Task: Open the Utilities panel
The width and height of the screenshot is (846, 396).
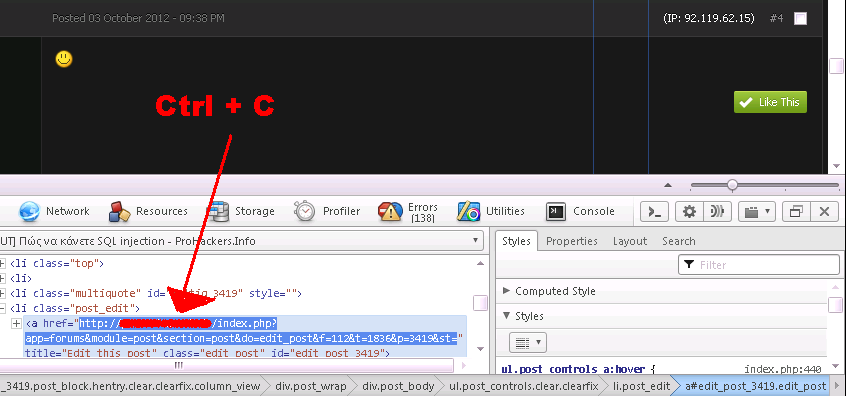Action: click(491, 211)
